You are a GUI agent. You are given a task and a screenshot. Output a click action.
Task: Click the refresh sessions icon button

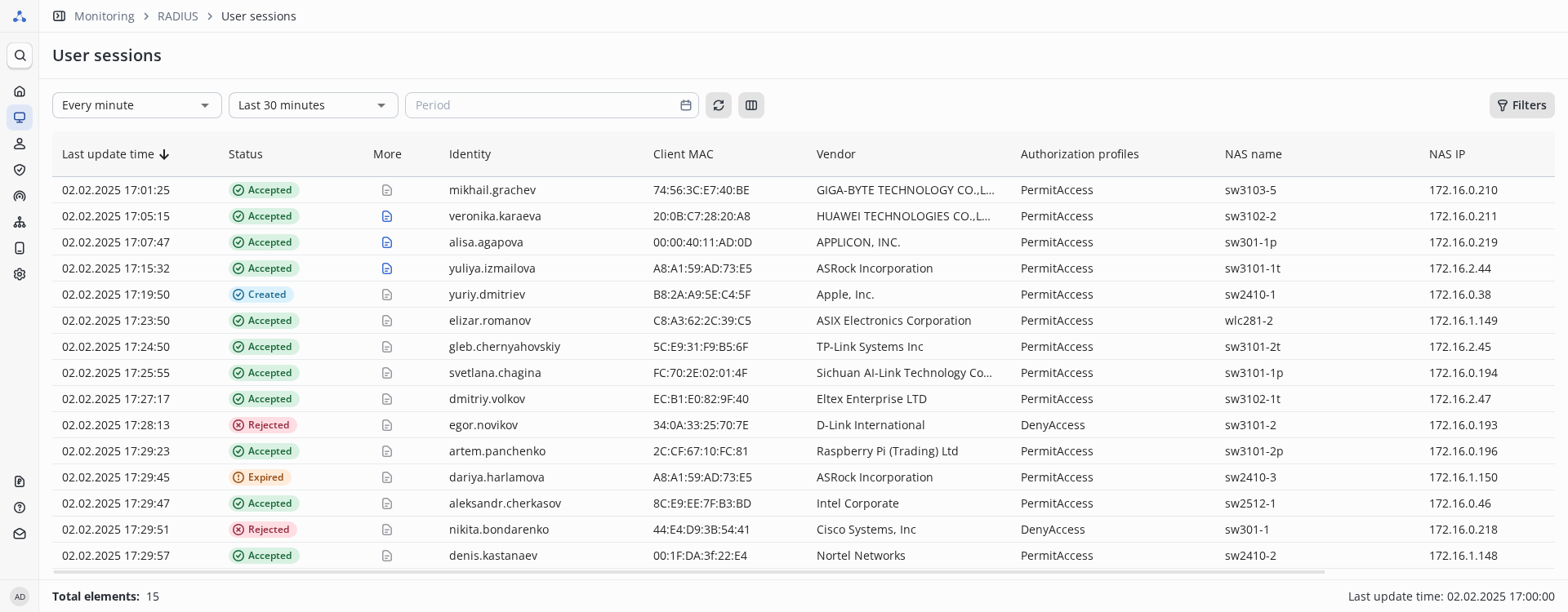[719, 105]
